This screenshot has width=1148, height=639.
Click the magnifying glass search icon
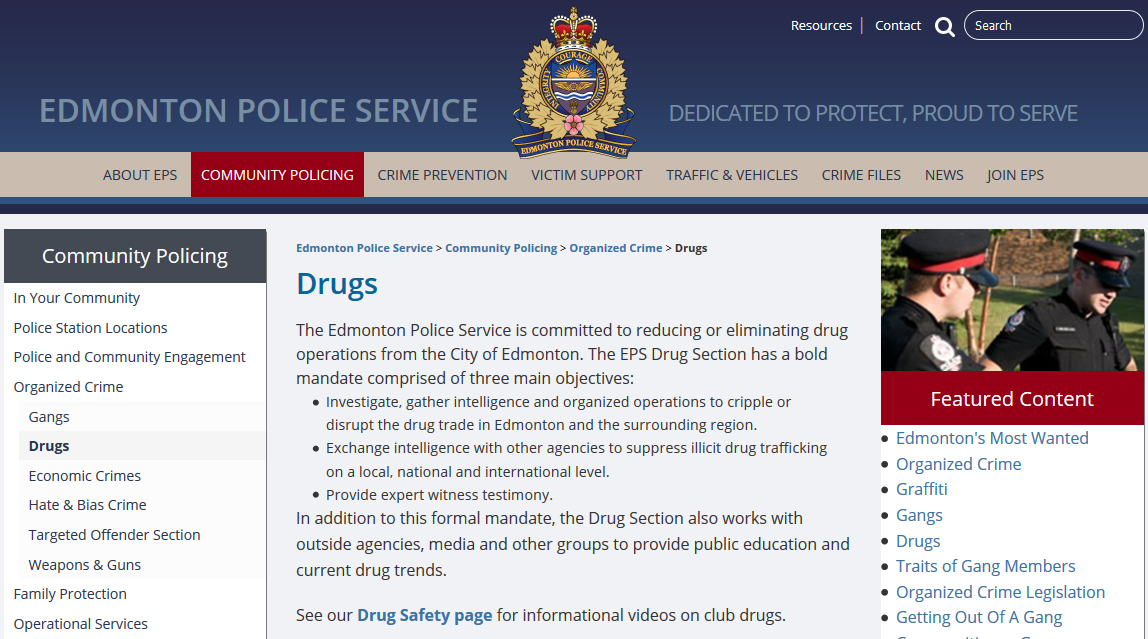[944, 27]
